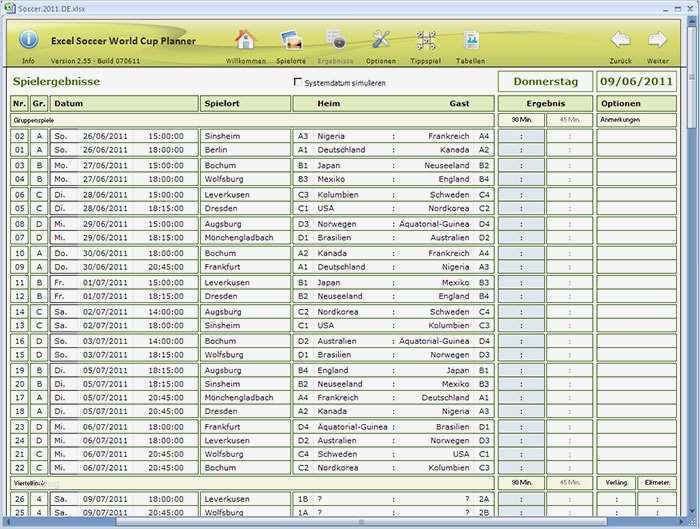Click '14:00:00' time in match 14

[166, 312]
